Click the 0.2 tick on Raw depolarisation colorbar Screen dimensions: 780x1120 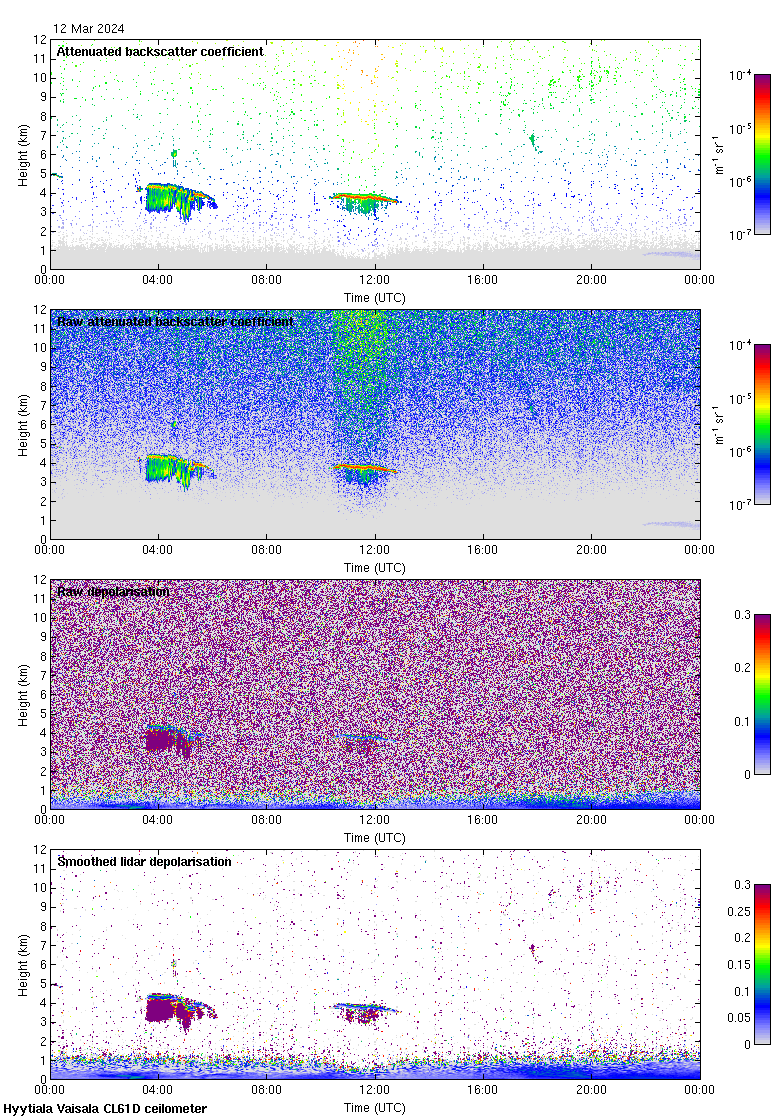tap(743, 668)
